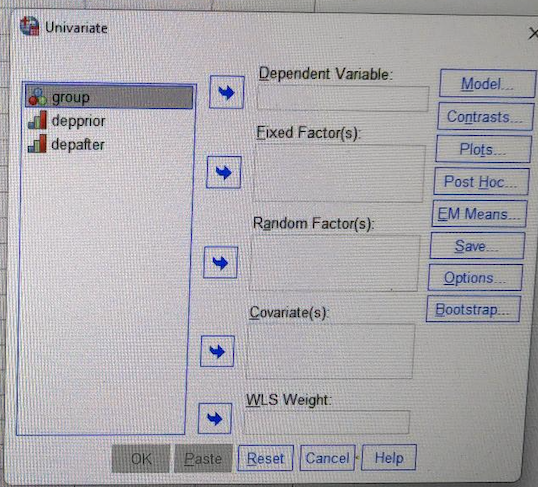The height and width of the screenshot is (487, 538).
Task: Click the Random Factor(s) list box
Action: pos(335,263)
